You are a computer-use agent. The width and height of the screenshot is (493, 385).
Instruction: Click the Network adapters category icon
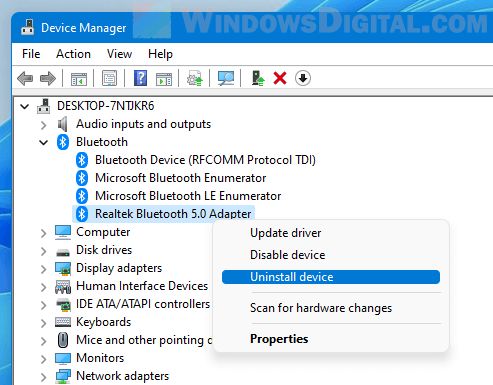63,376
